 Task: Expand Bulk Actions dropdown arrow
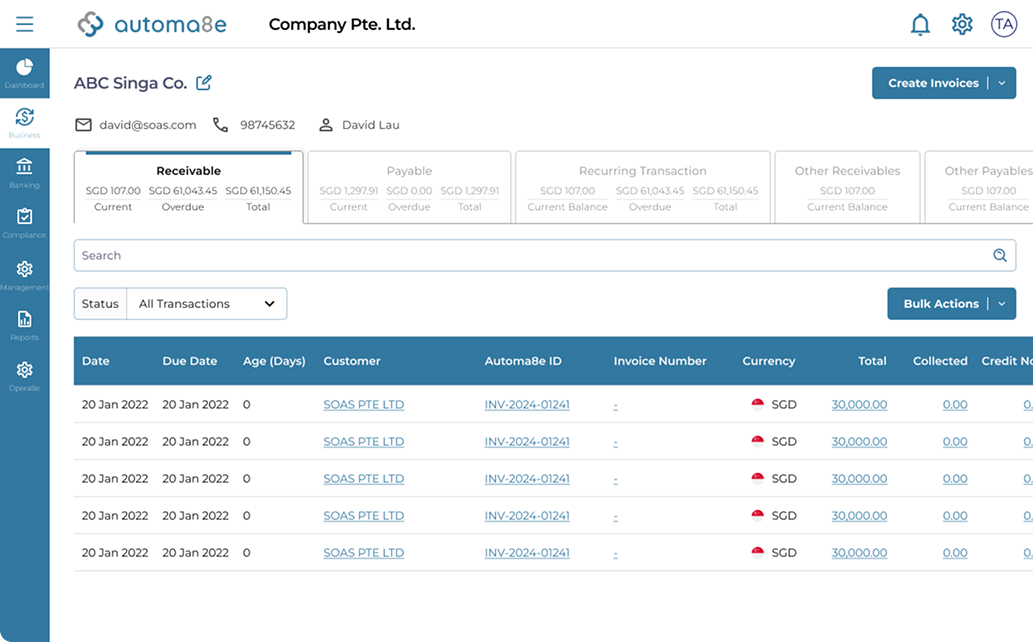pos(1001,304)
